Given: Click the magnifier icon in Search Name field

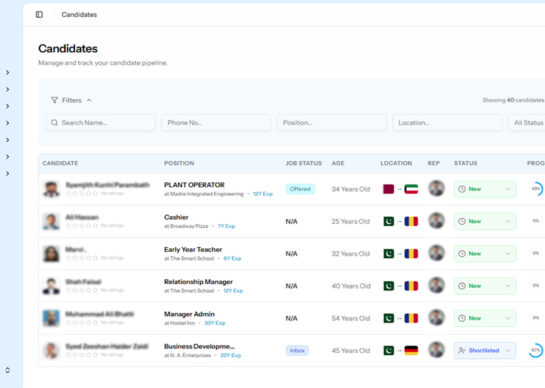Looking at the screenshot, I should pyautogui.click(x=54, y=122).
